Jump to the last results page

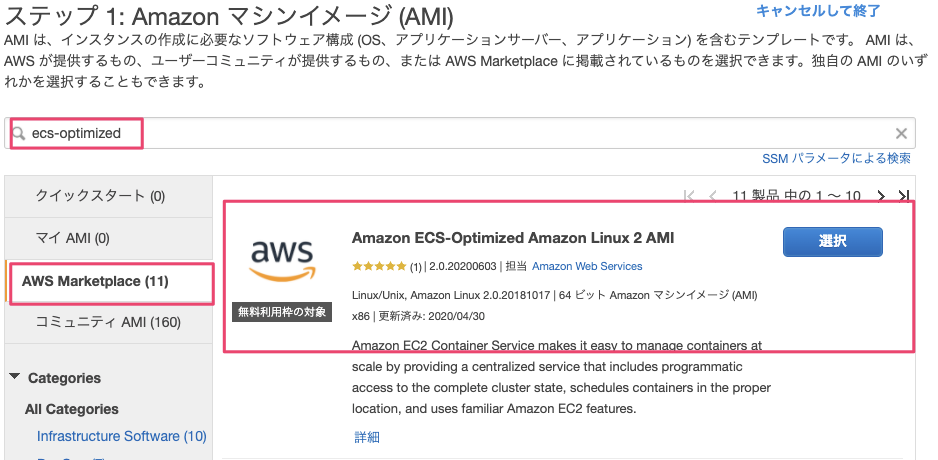(x=904, y=196)
